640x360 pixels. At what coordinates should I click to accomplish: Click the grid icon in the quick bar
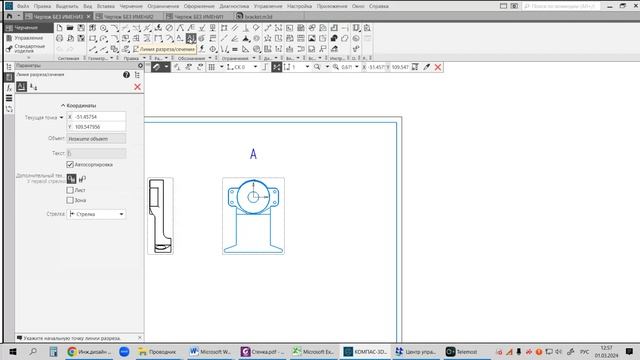[211, 67]
